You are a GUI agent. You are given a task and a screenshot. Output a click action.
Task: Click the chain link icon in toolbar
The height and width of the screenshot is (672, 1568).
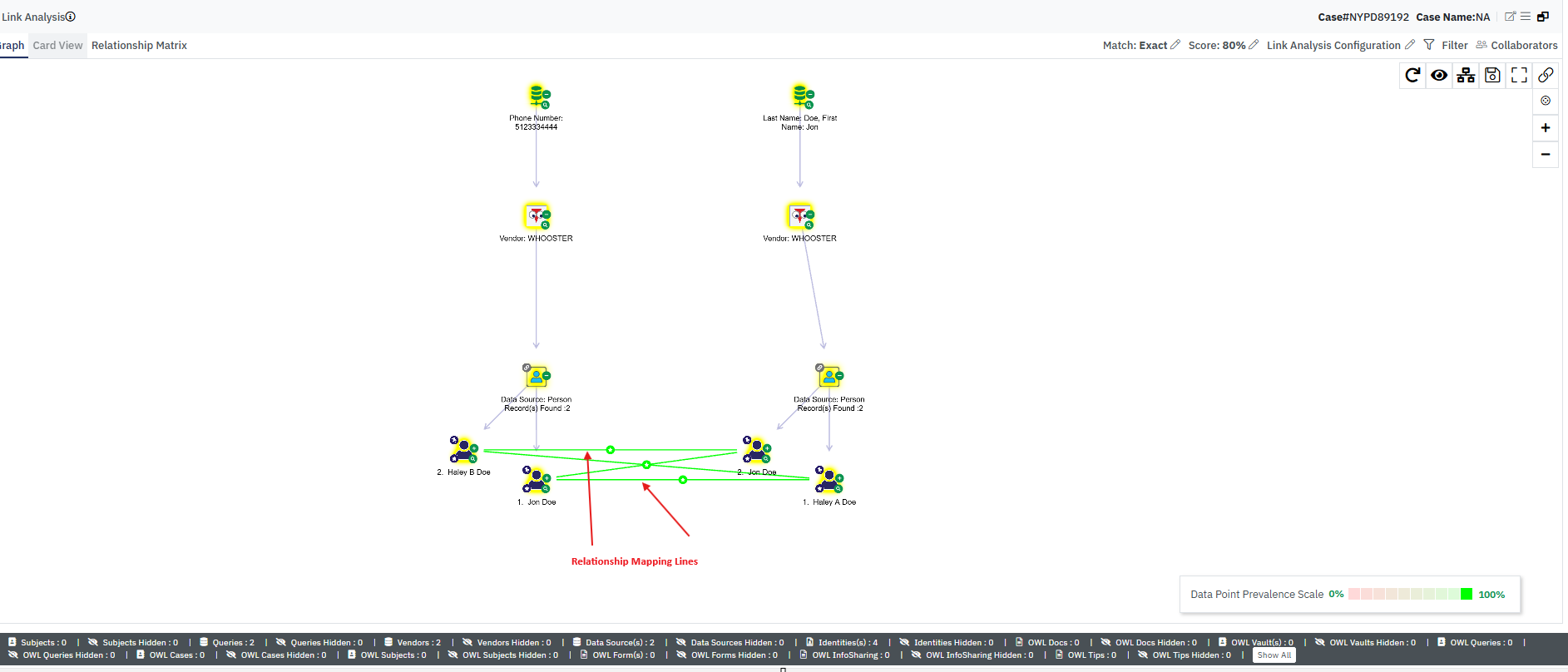pos(1546,76)
